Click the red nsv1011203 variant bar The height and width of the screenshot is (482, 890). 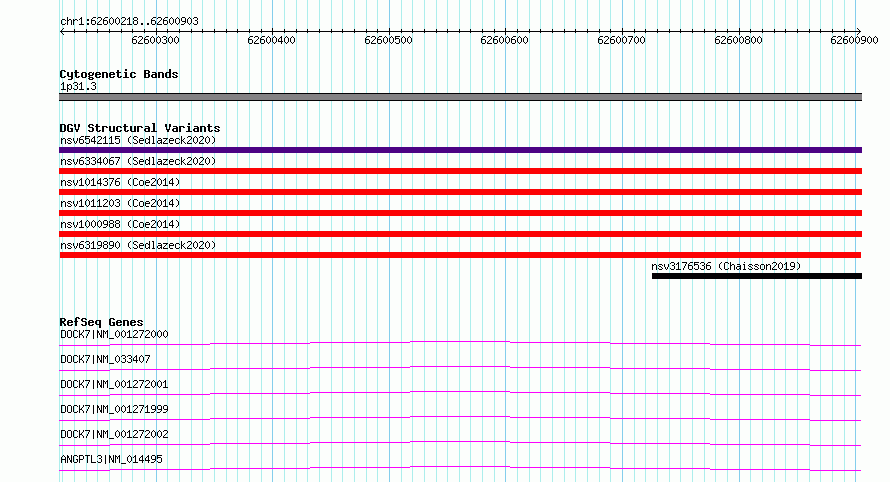click(460, 213)
